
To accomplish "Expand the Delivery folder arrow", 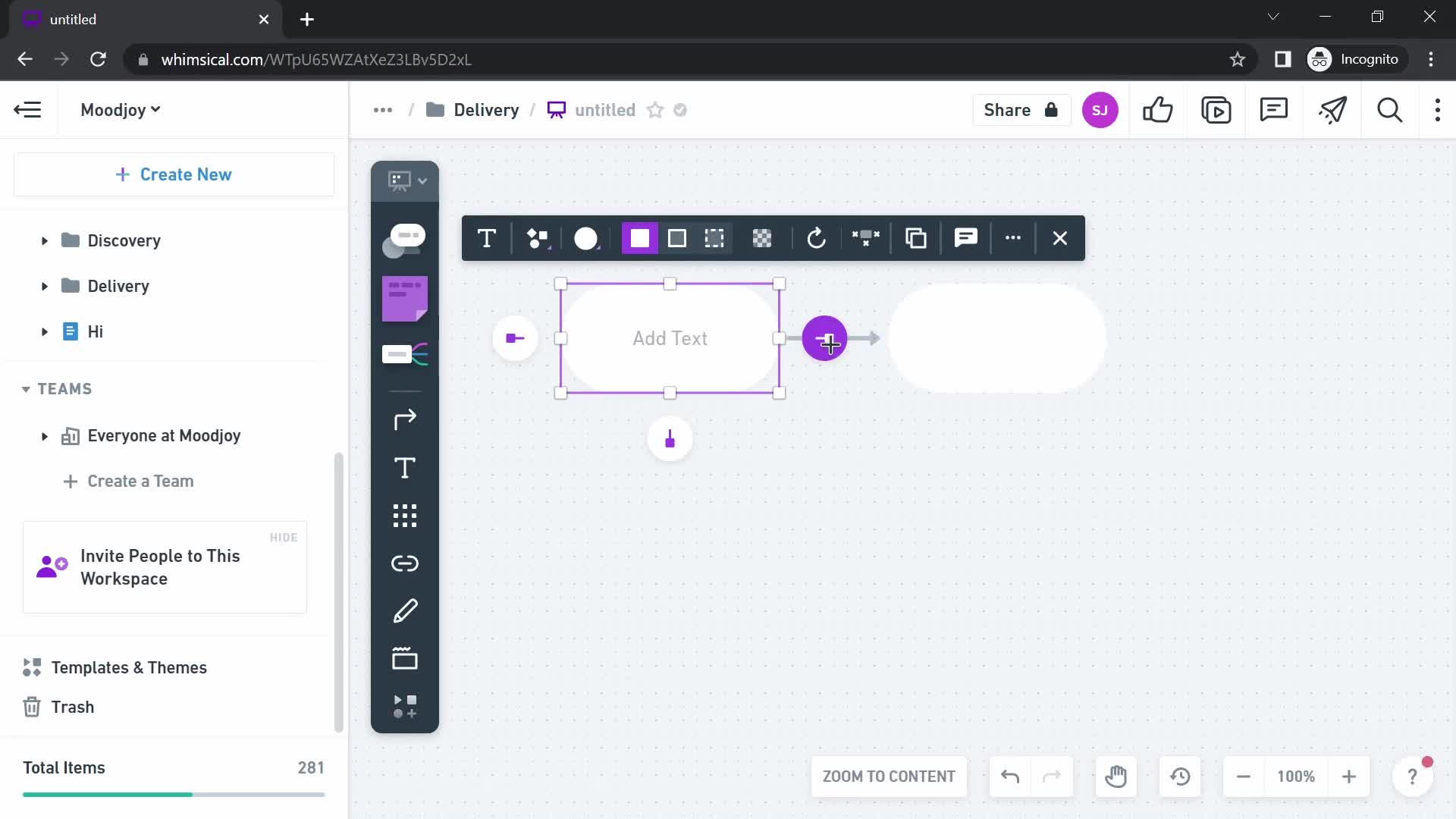I will (44, 287).
